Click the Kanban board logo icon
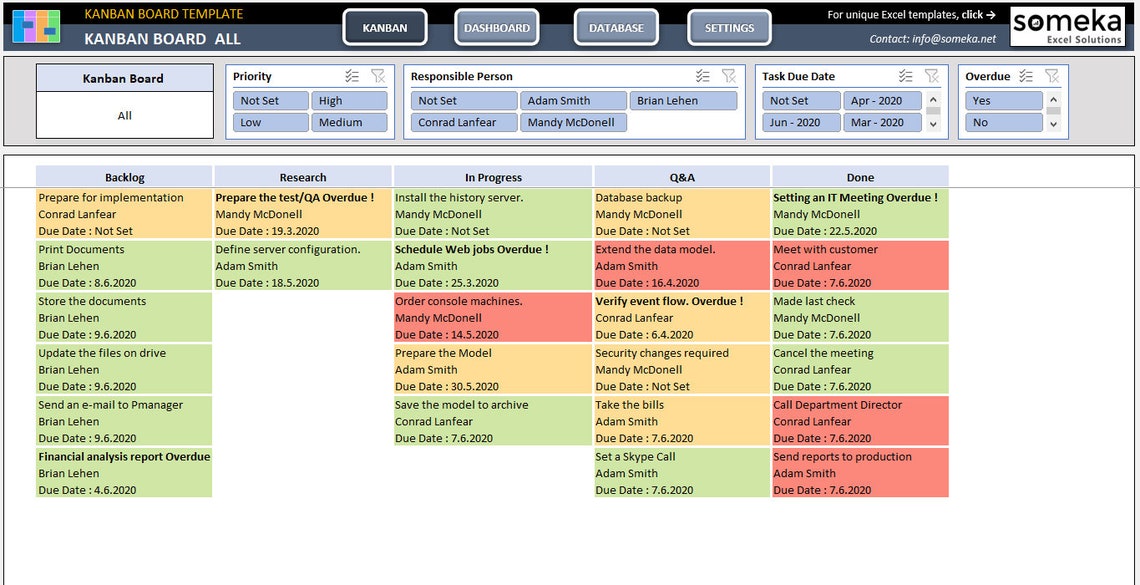 click(x=36, y=26)
